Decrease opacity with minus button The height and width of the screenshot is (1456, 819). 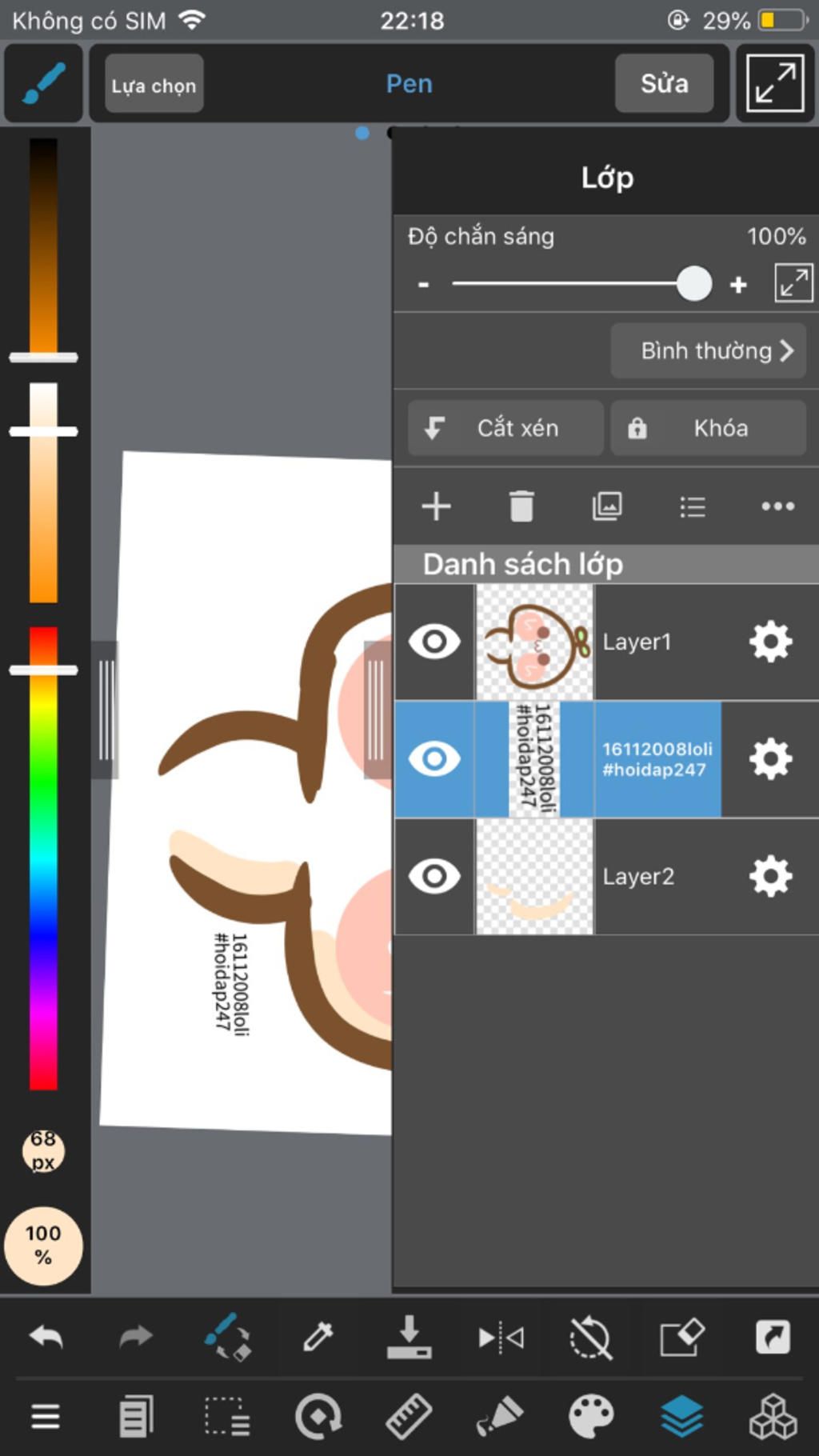click(424, 284)
